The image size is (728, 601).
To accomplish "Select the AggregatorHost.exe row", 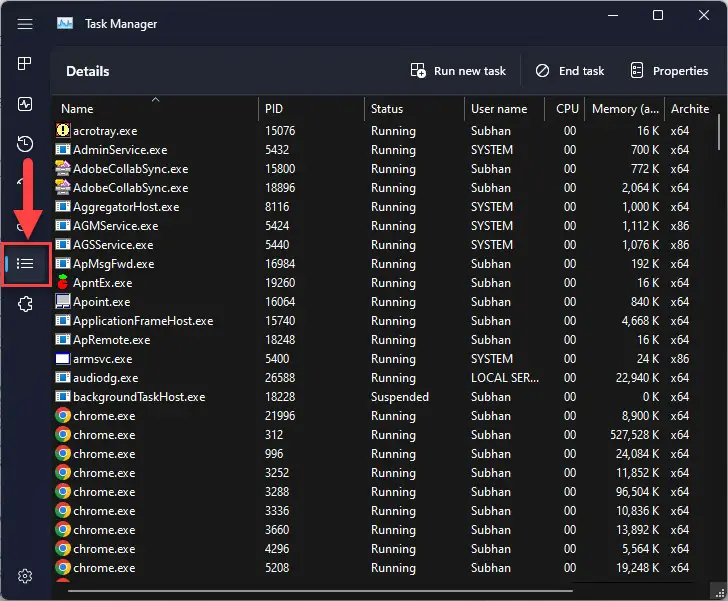I will point(383,207).
